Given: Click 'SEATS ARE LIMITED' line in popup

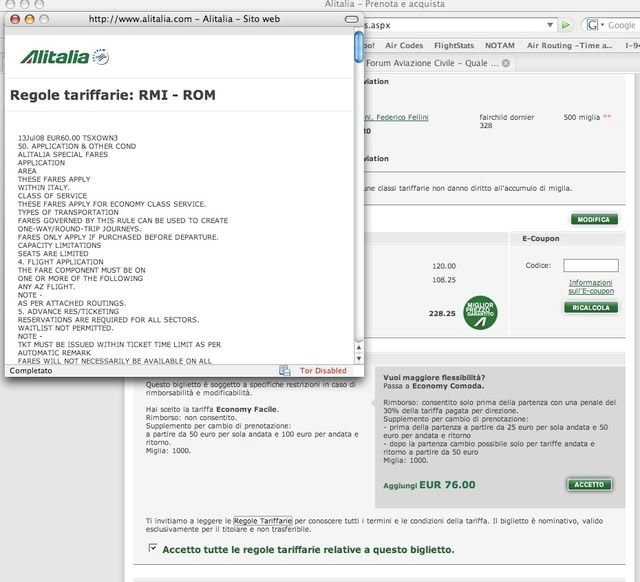Looking at the screenshot, I should coord(53,253).
